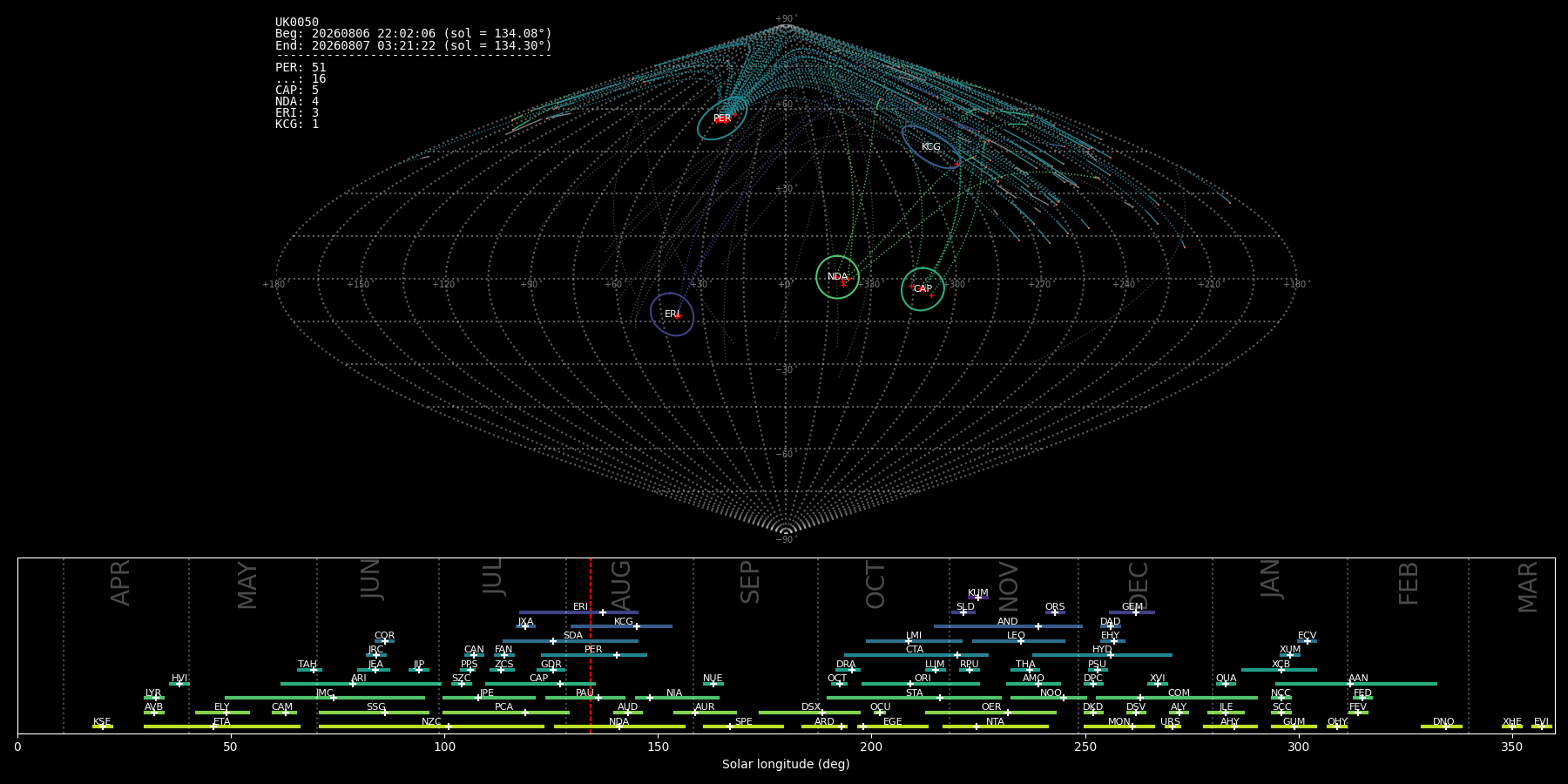Image resolution: width=1568 pixels, height=784 pixels.
Task: Click the DEC month label in the timeline
Action: 1139,586
